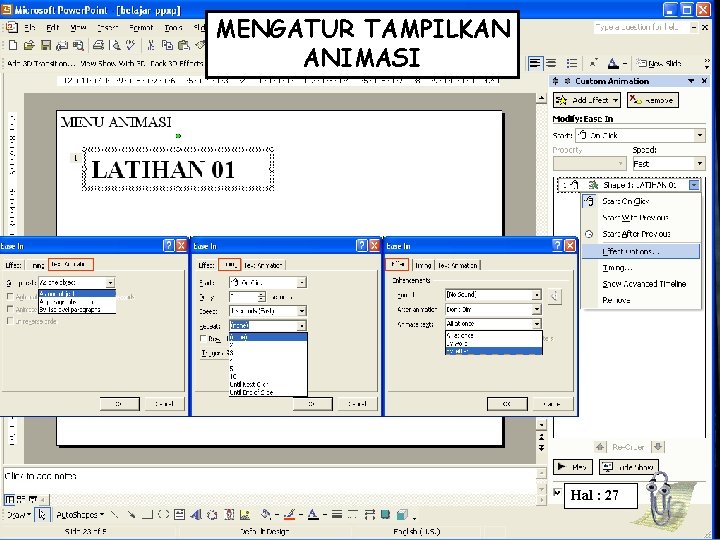
Task: Click the notes area saying Click to add notes
Action: (x=271, y=480)
